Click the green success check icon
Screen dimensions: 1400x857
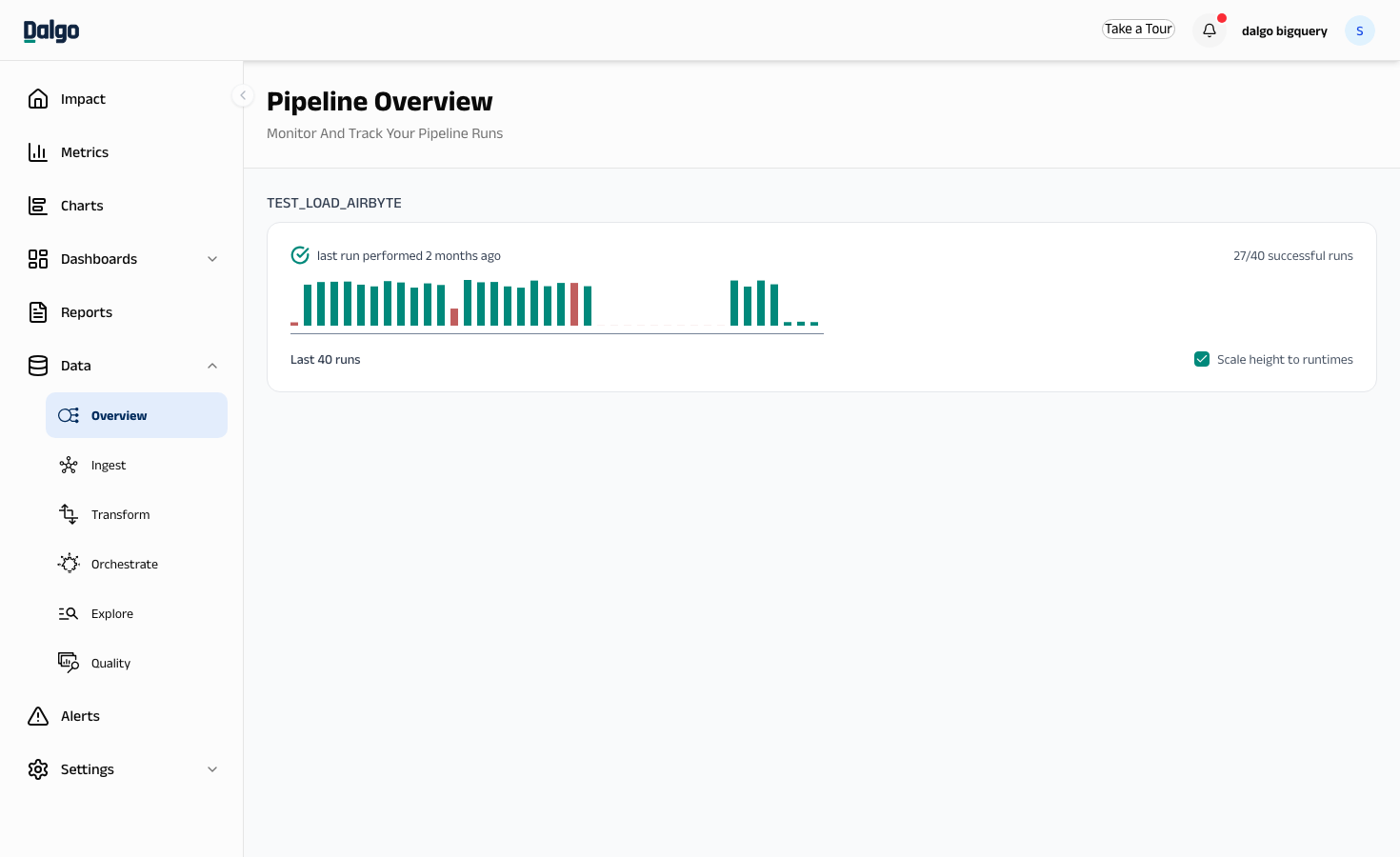pyautogui.click(x=300, y=255)
